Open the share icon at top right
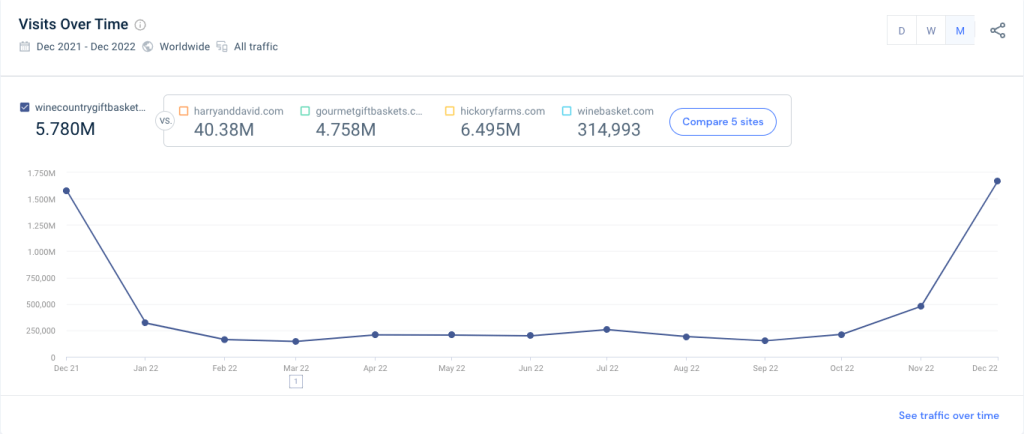The image size is (1024, 434). (997, 30)
